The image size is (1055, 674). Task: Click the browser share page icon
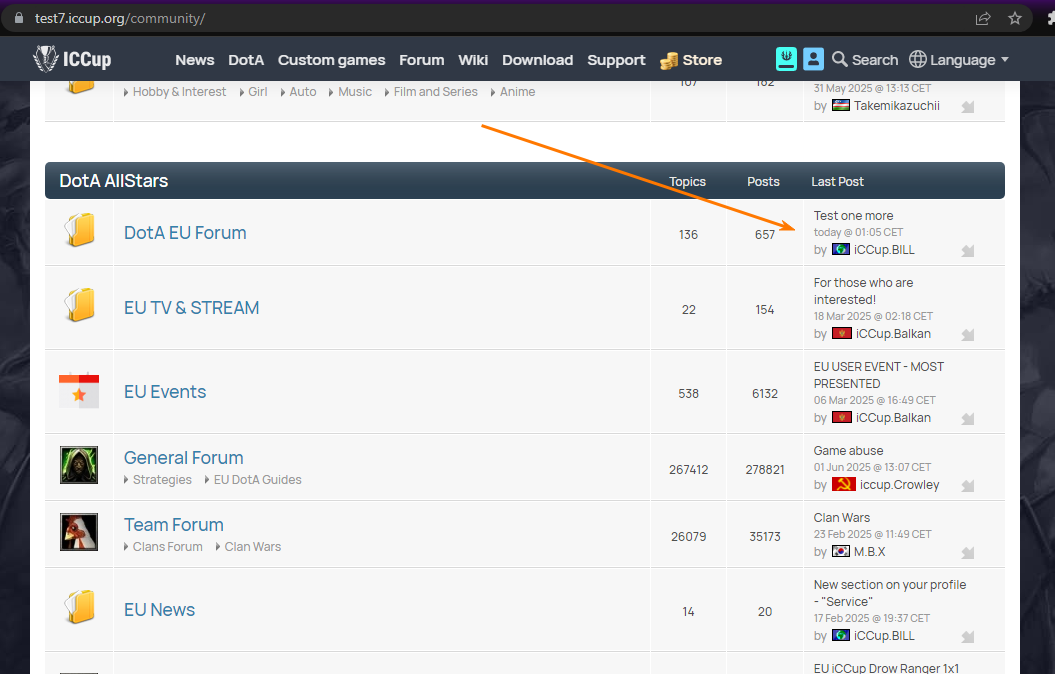(983, 18)
